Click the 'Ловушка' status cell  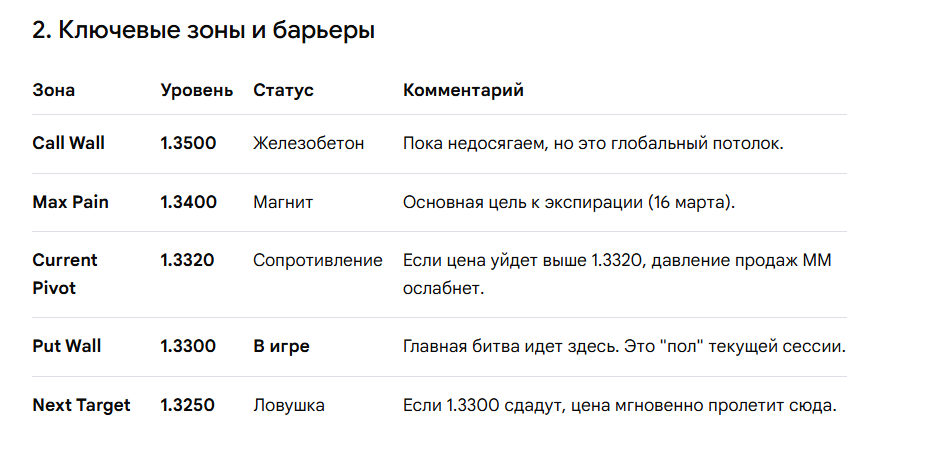[x=288, y=405]
